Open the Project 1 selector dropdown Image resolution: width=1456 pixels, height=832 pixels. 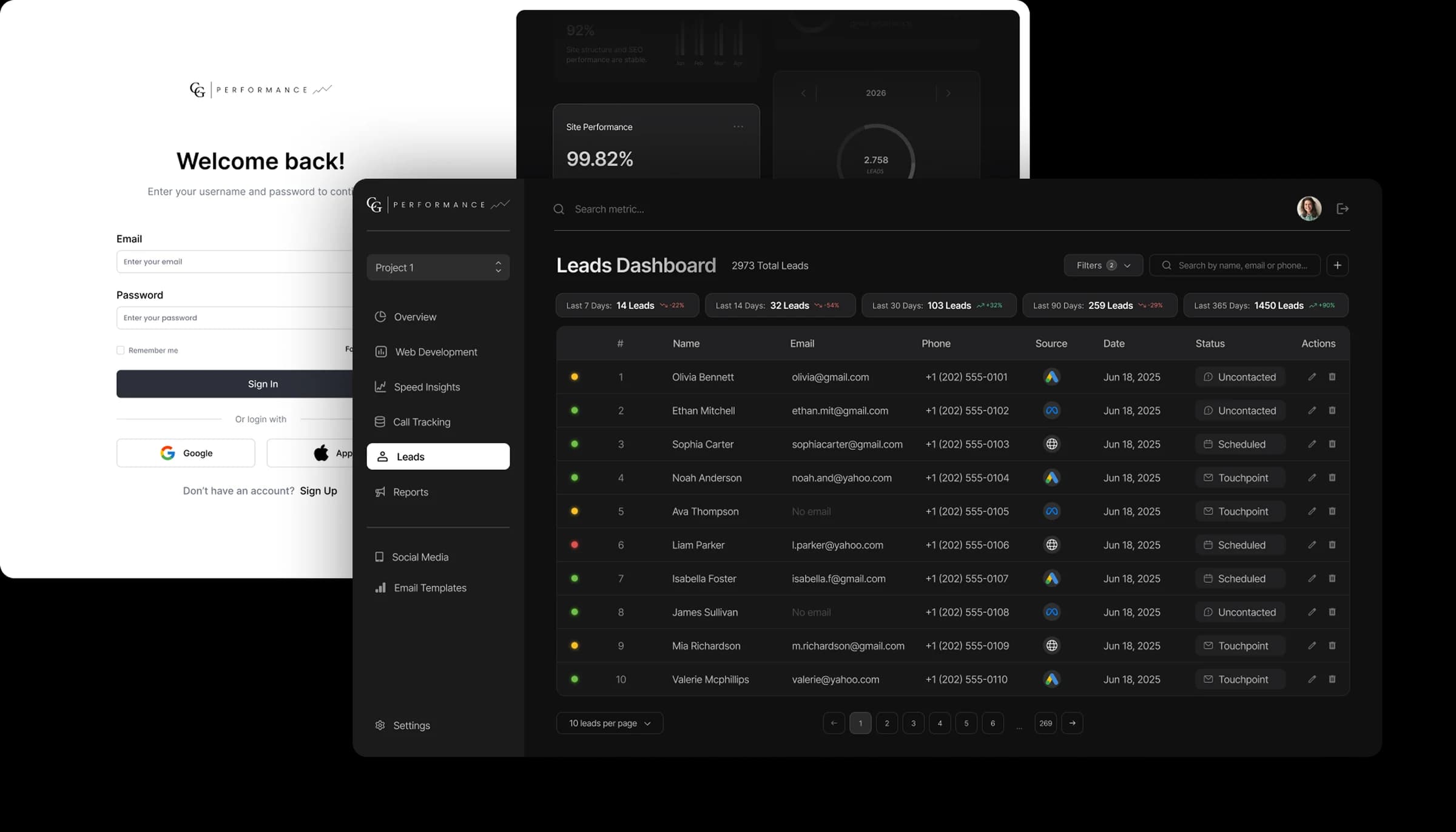(438, 267)
